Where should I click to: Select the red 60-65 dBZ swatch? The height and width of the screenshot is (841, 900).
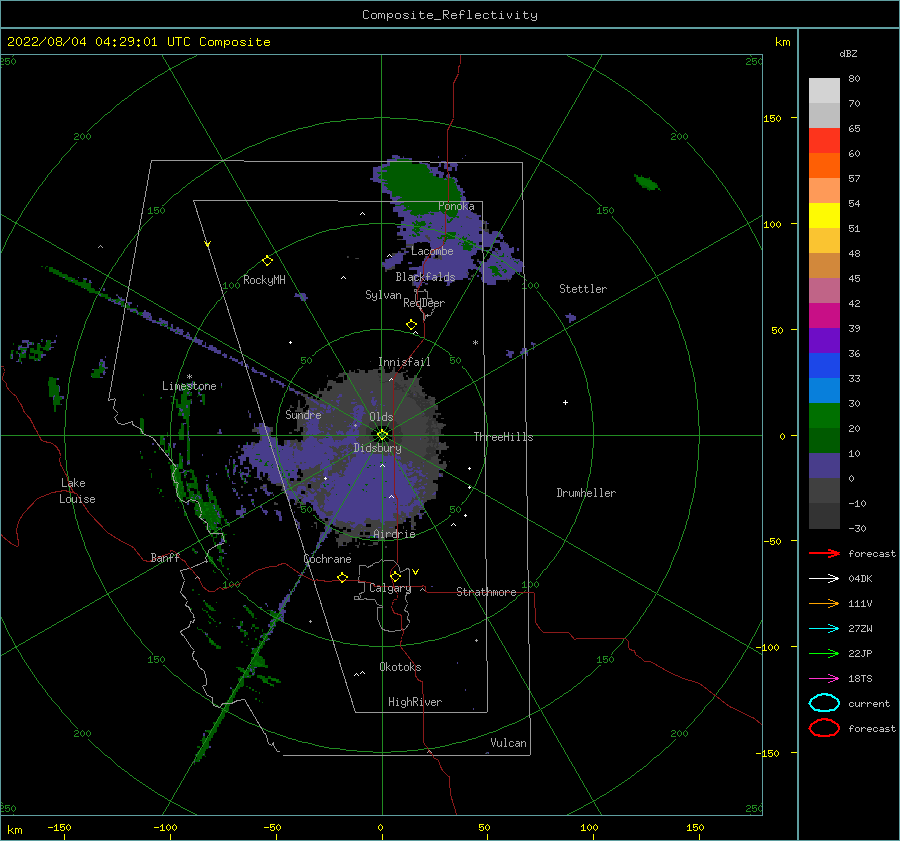coord(824,141)
